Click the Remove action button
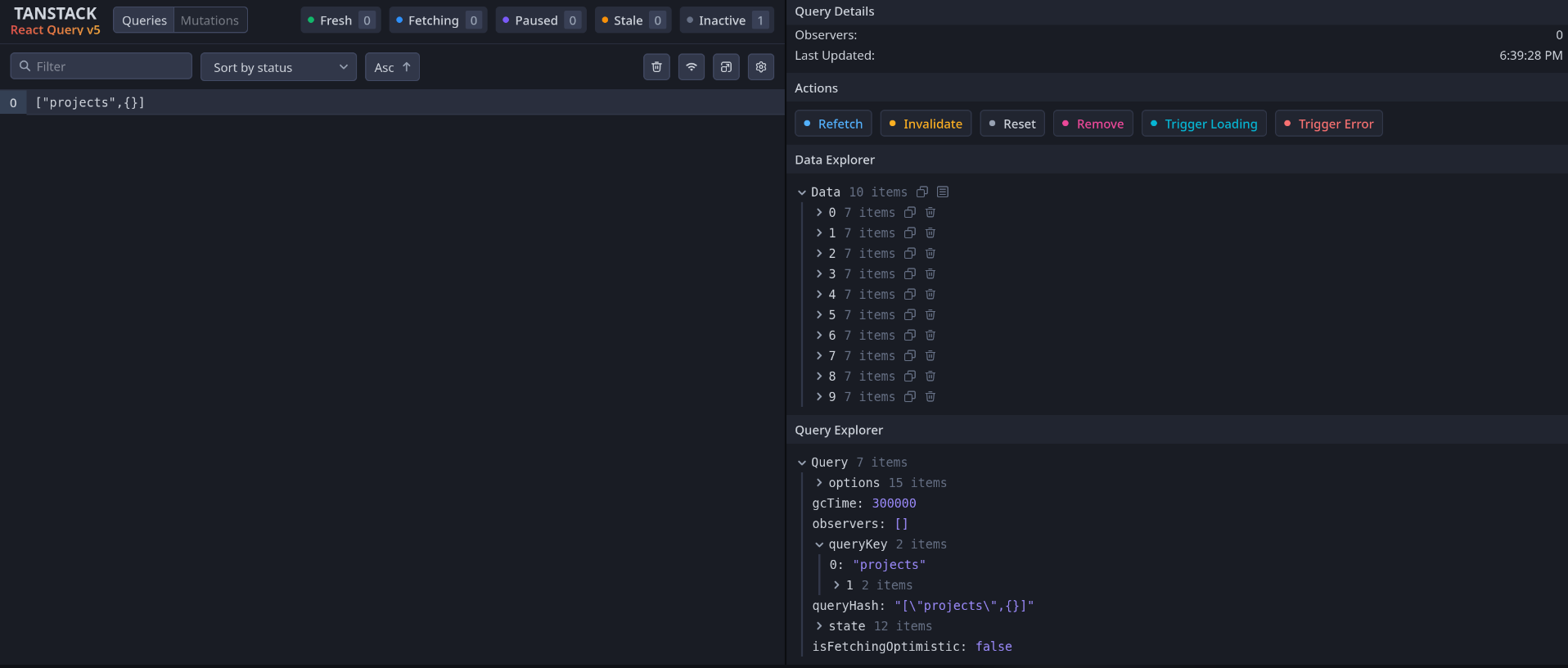Screen dimensions: 1568x668 pos(1093,124)
